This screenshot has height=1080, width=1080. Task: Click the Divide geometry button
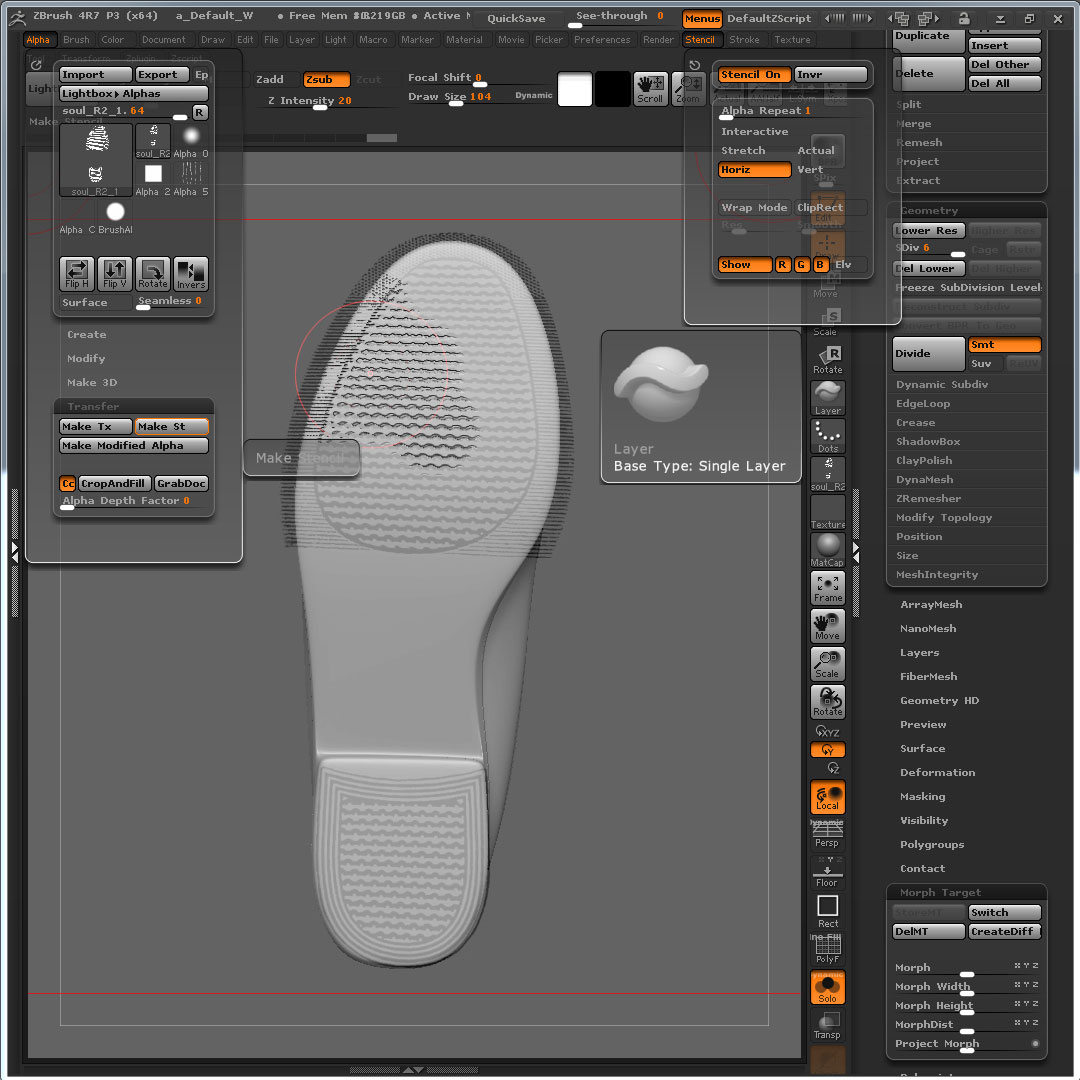coord(928,354)
